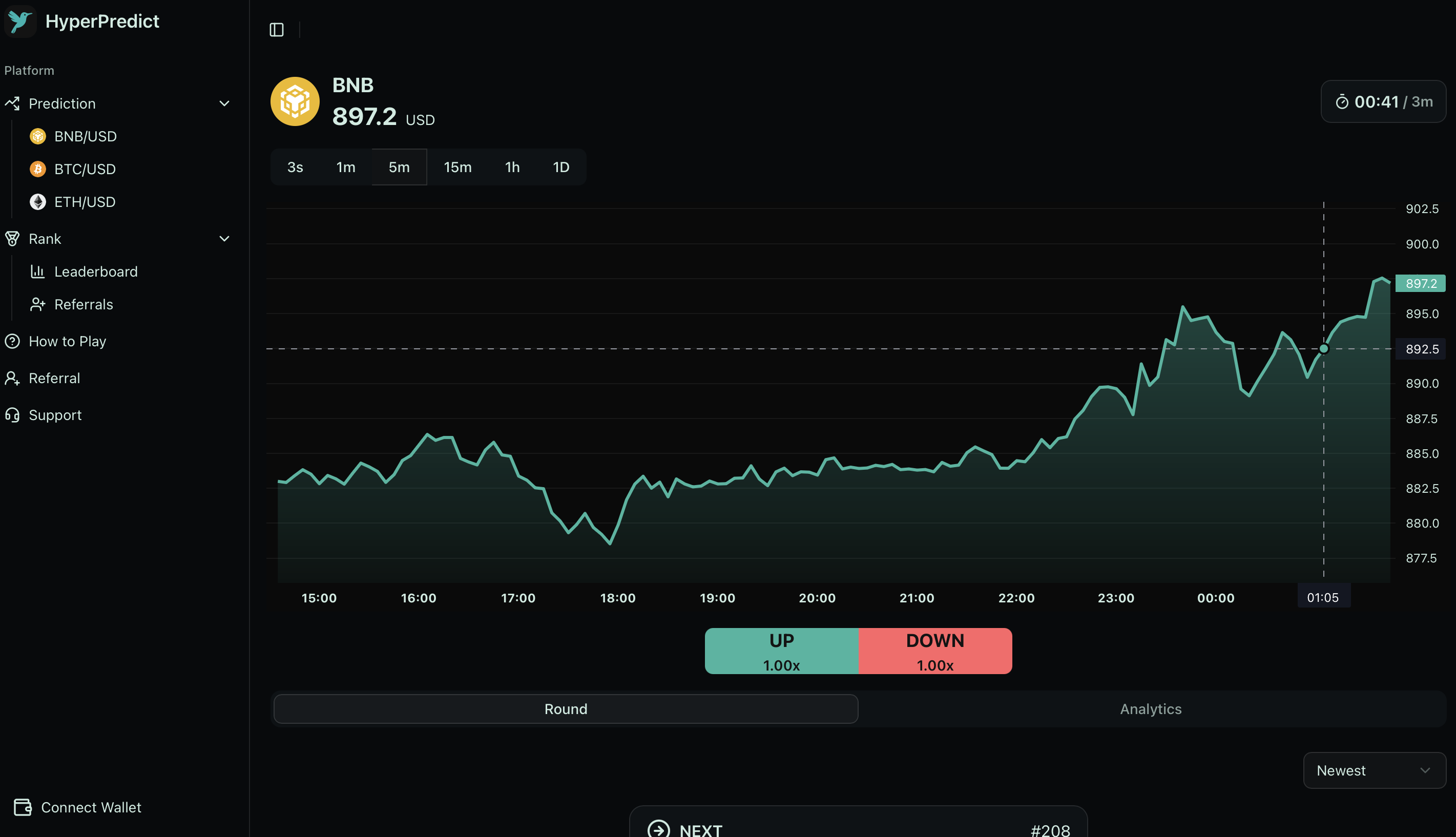Toggle the sidebar collapse control
This screenshot has height=837, width=1456.
pyautogui.click(x=277, y=29)
